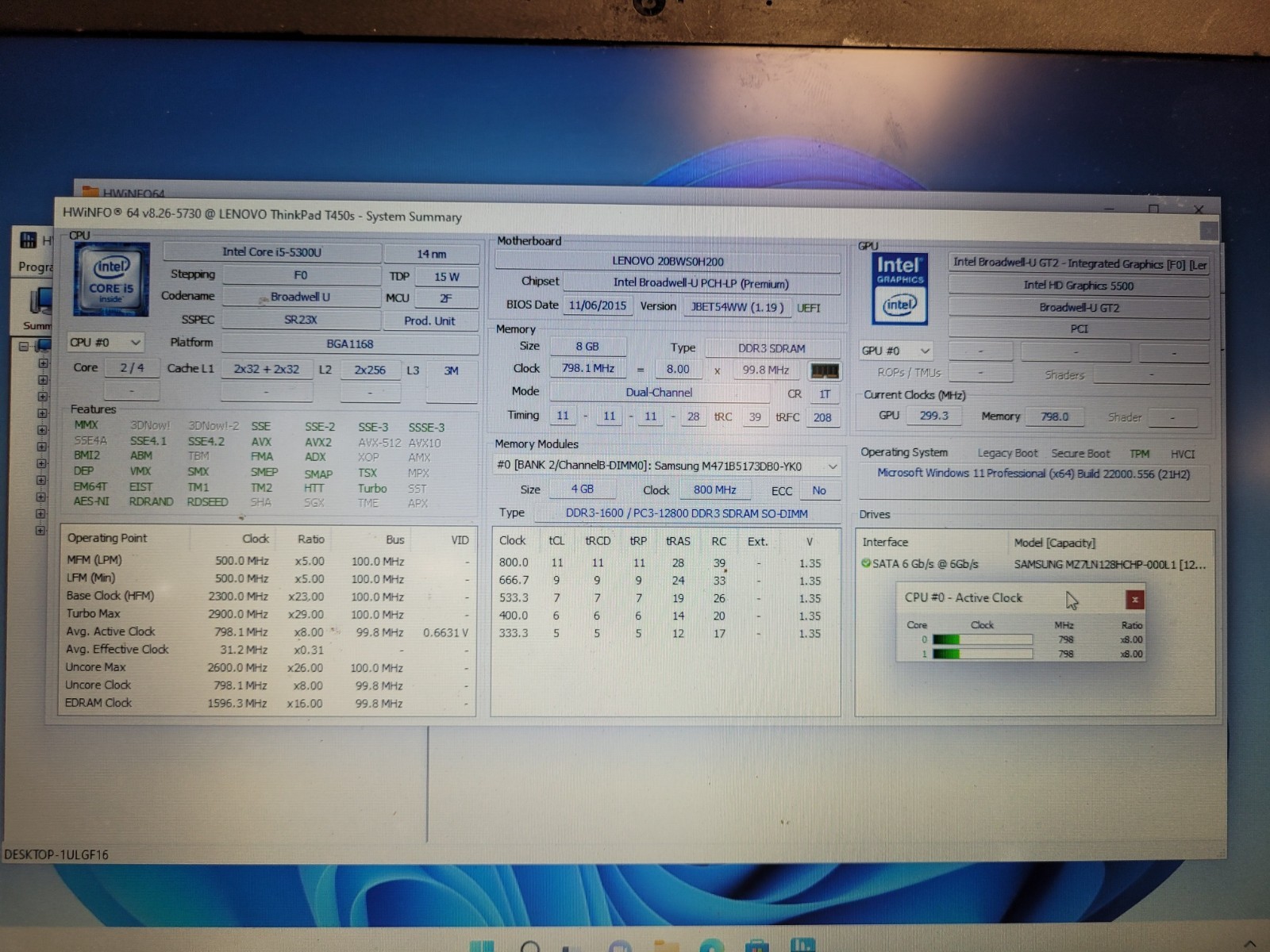Click the HWiNFO icon on the taskbar
Viewport: 1270px width, 952px height.
[x=802, y=945]
